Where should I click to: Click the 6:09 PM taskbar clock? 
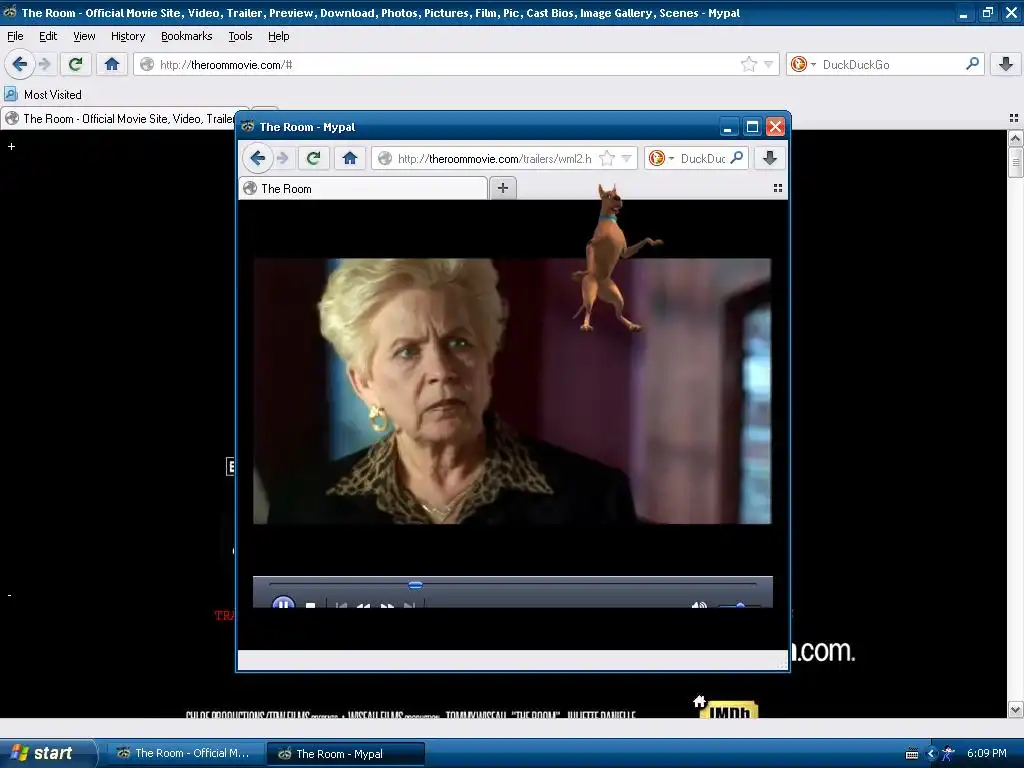tap(987, 754)
